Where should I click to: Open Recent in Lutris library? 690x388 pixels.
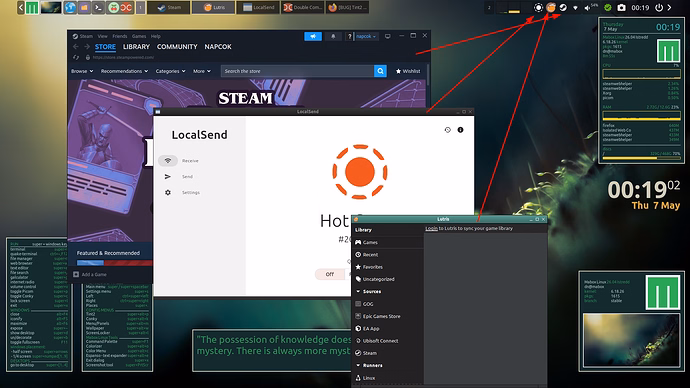coord(388,255)
